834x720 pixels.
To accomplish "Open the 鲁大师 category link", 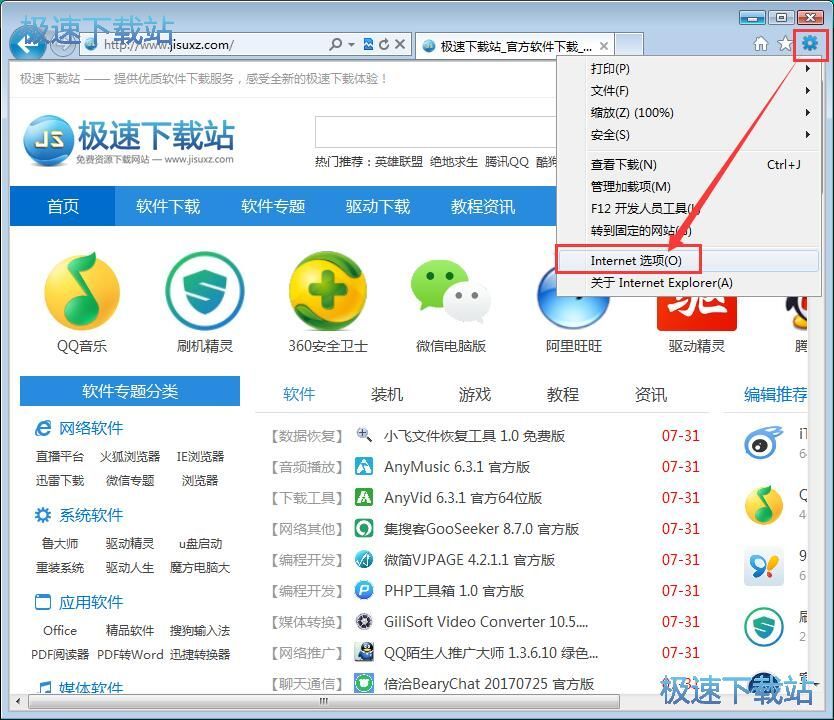I will (x=60, y=543).
